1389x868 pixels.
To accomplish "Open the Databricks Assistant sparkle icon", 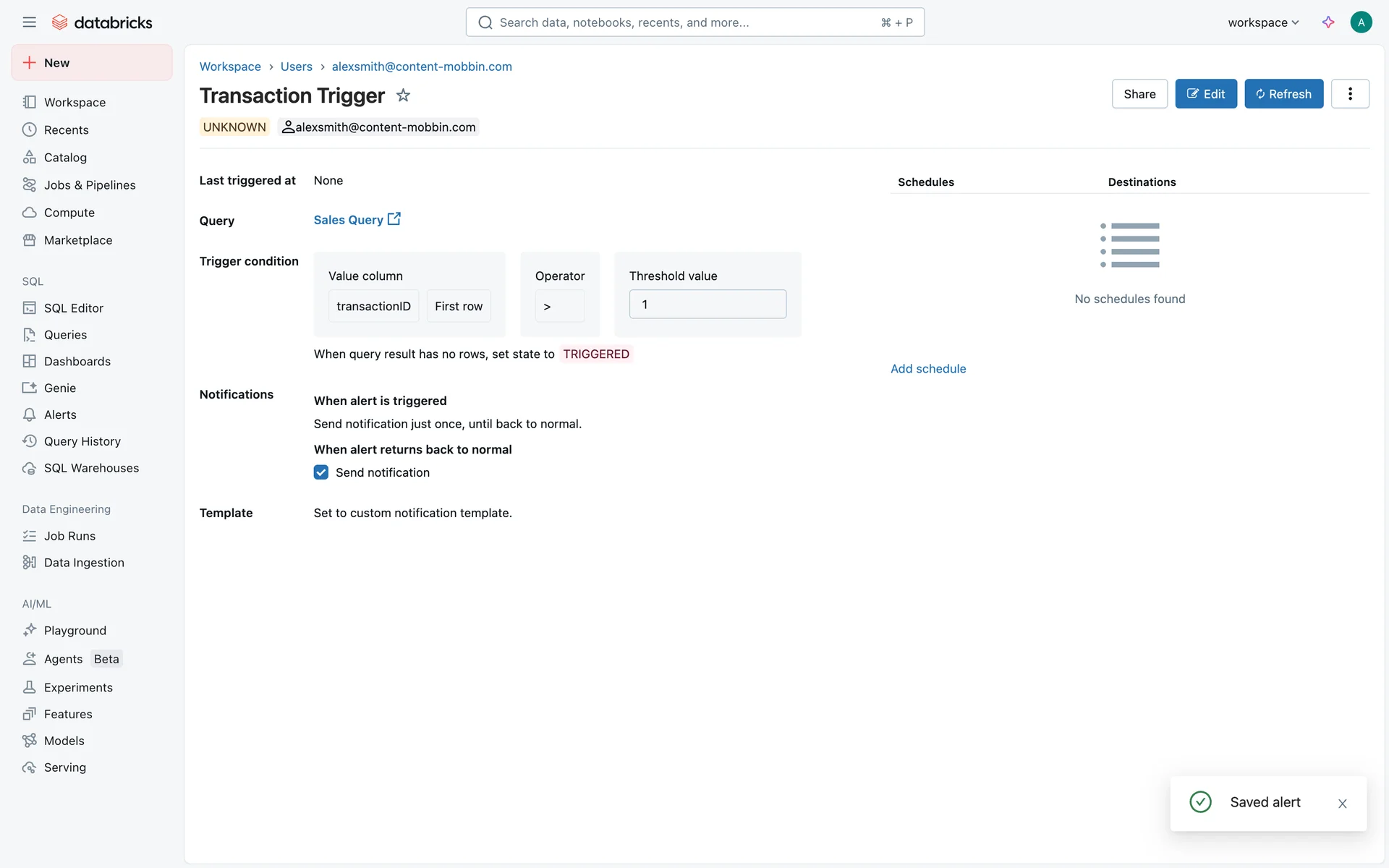I will pyautogui.click(x=1328, y=22).
